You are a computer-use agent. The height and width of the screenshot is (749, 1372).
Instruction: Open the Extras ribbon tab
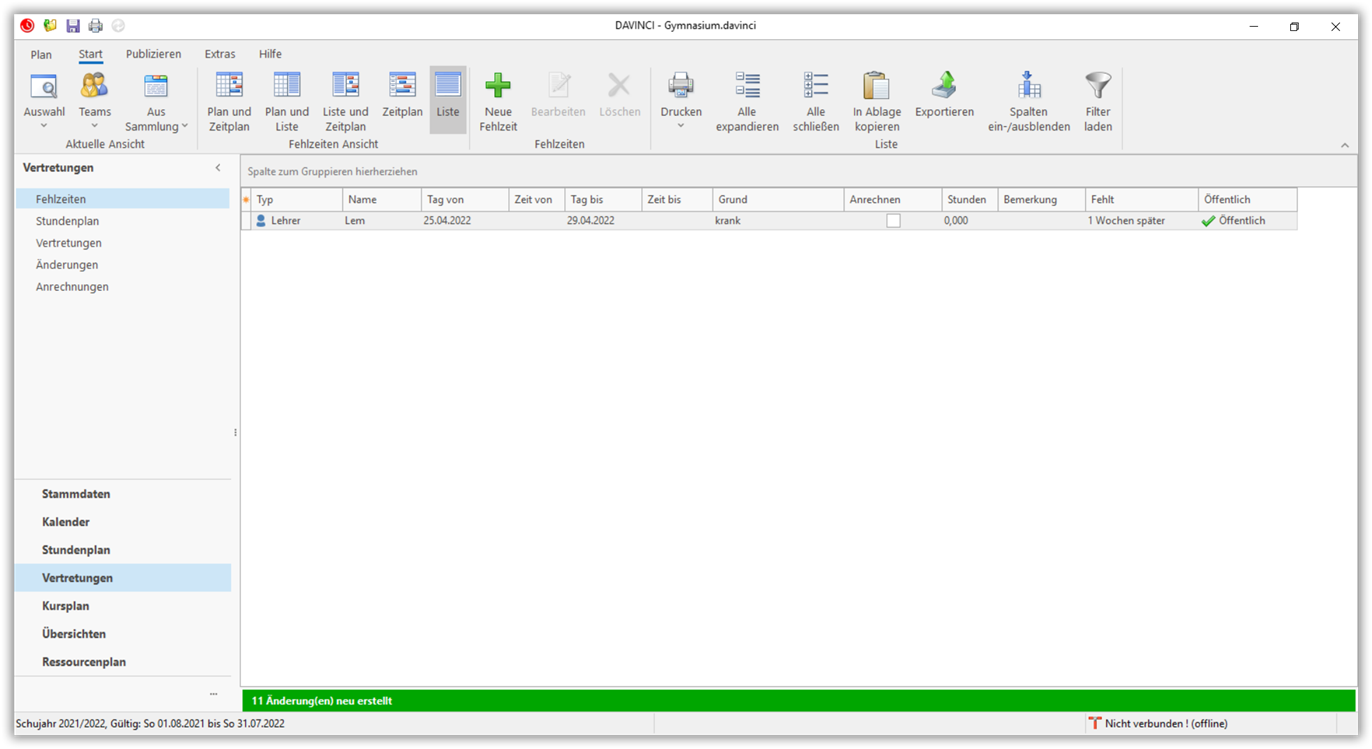tap(220, 54)
